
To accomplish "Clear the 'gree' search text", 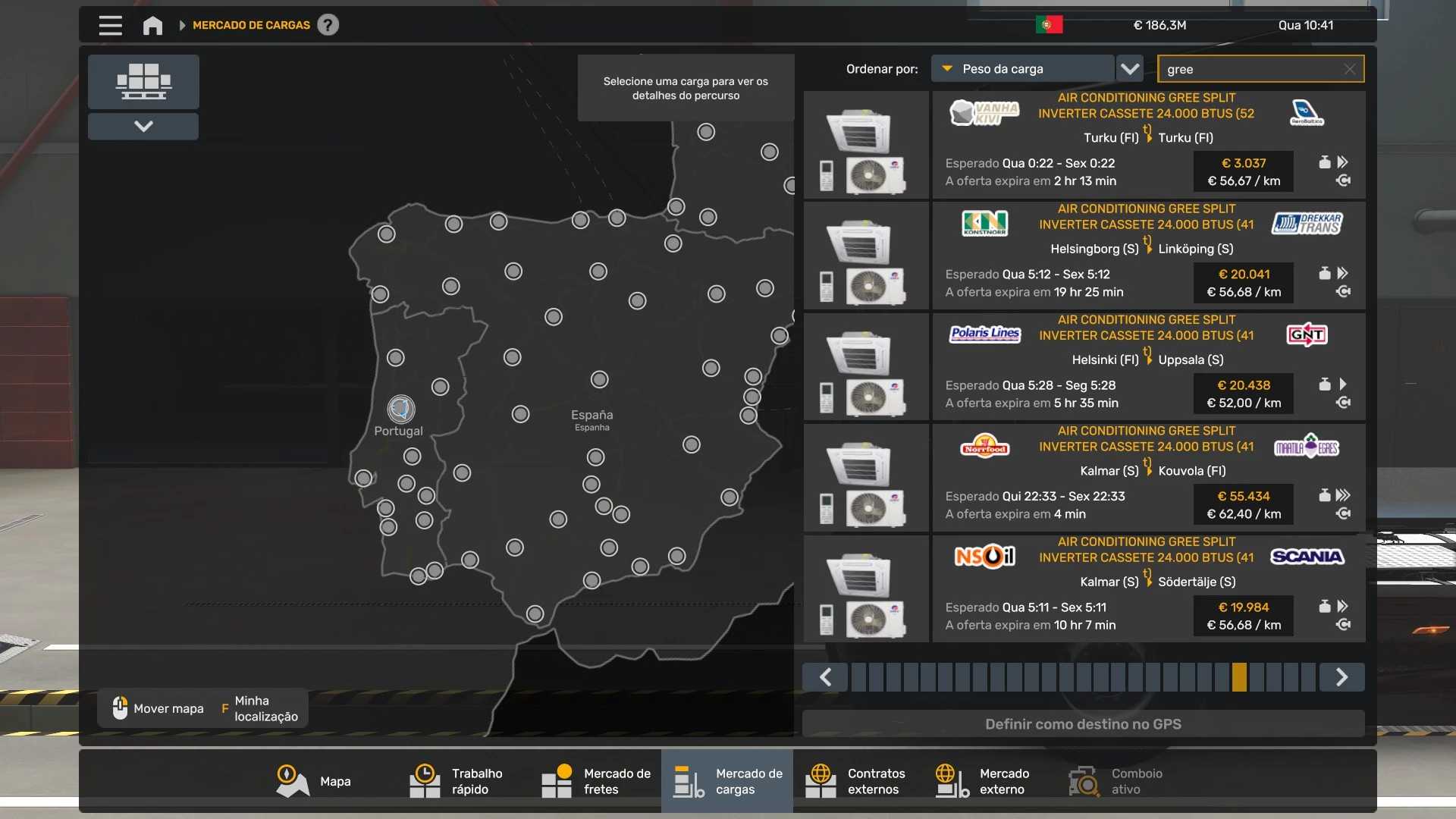I will pos(1349,69).
